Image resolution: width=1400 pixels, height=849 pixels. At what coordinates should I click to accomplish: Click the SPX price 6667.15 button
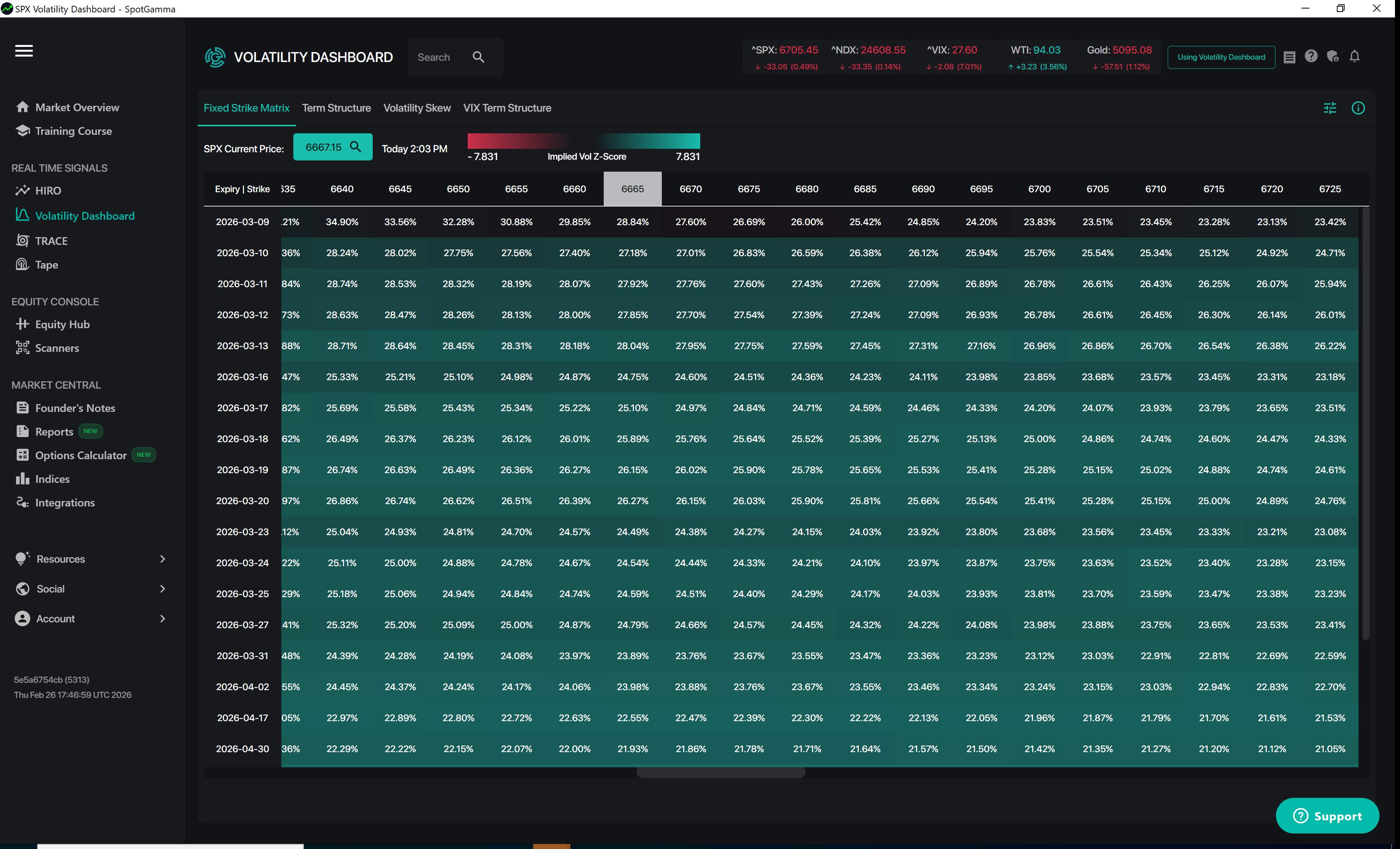[332, 147]
